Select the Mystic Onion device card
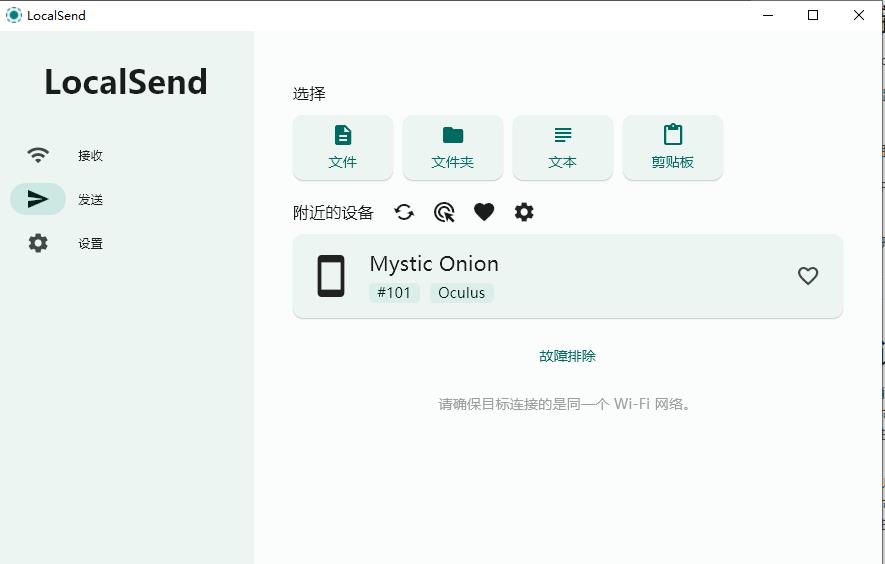This screenshot has height=564, width=885. tap(568, 276)
